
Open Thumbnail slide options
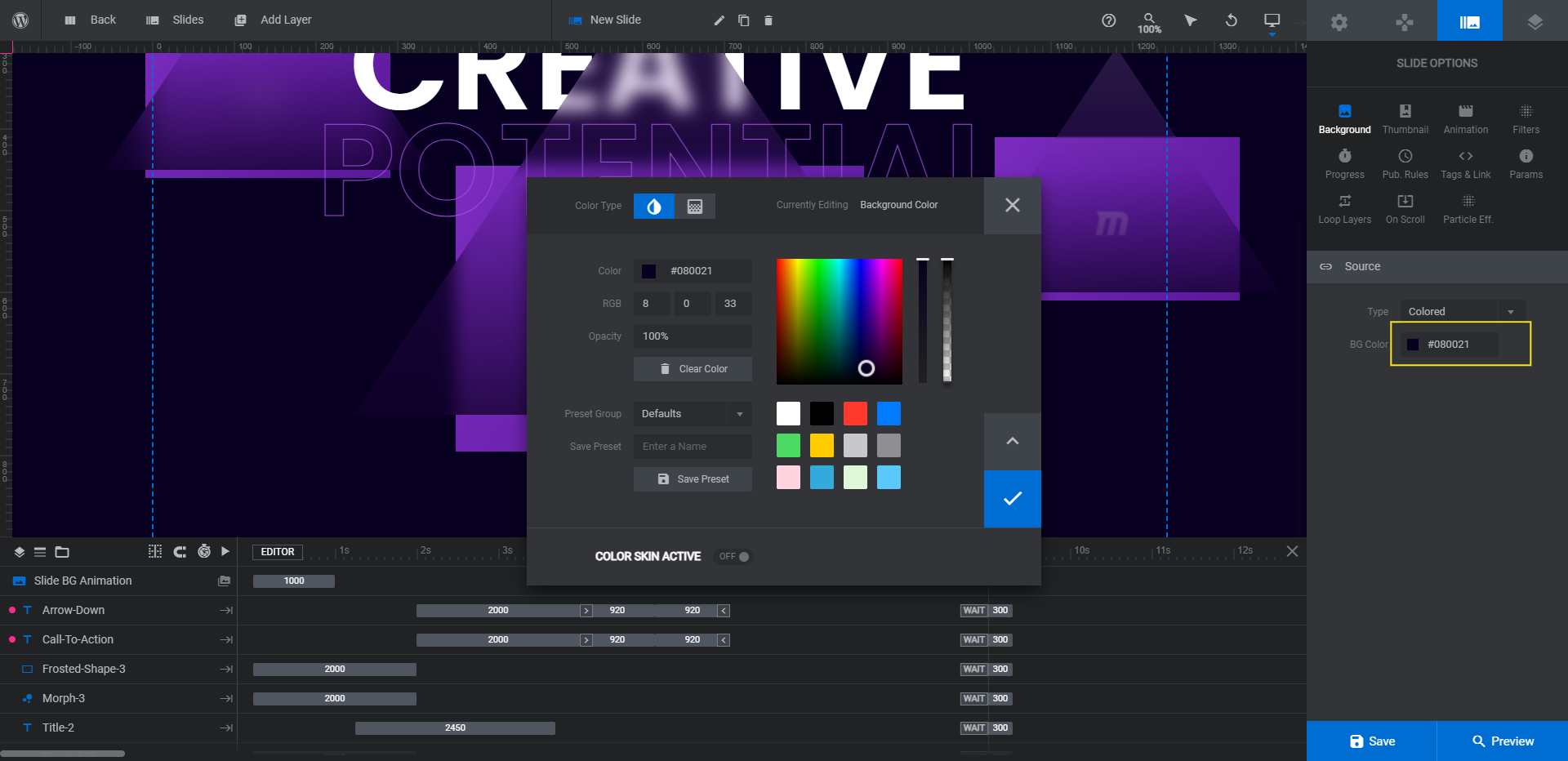pos(1405,119)
